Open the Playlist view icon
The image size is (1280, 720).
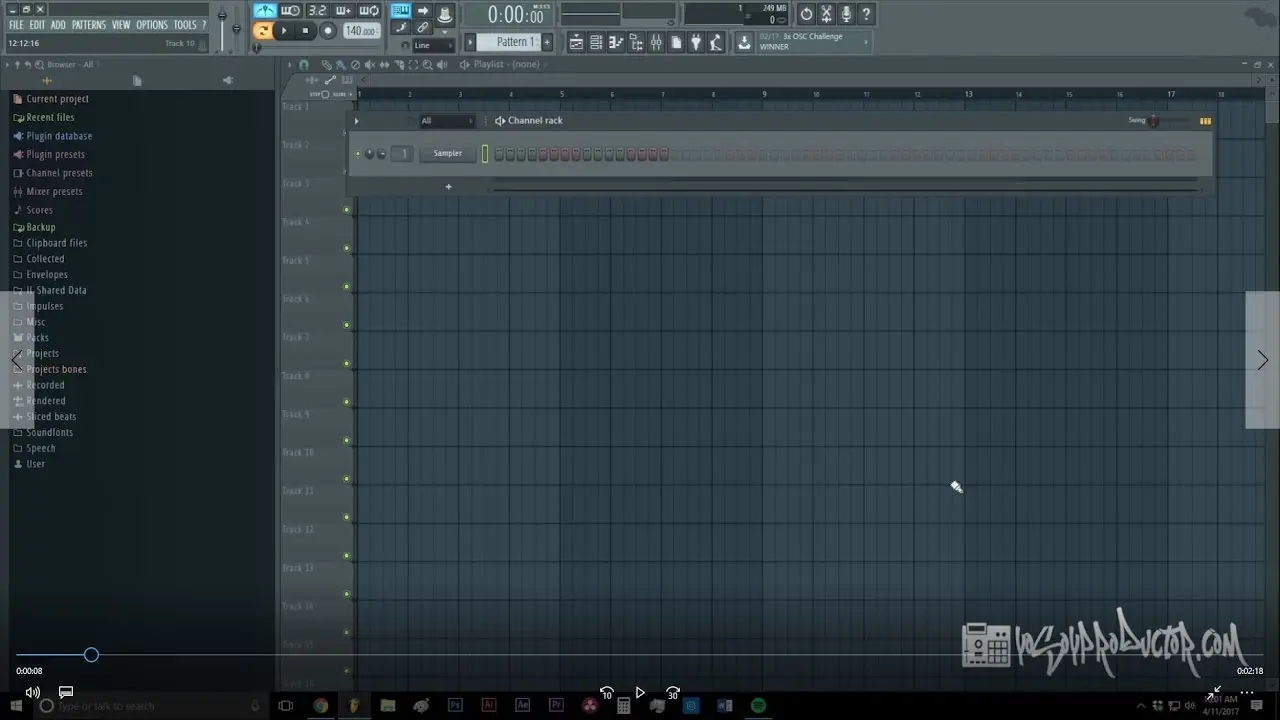(576, 42)
